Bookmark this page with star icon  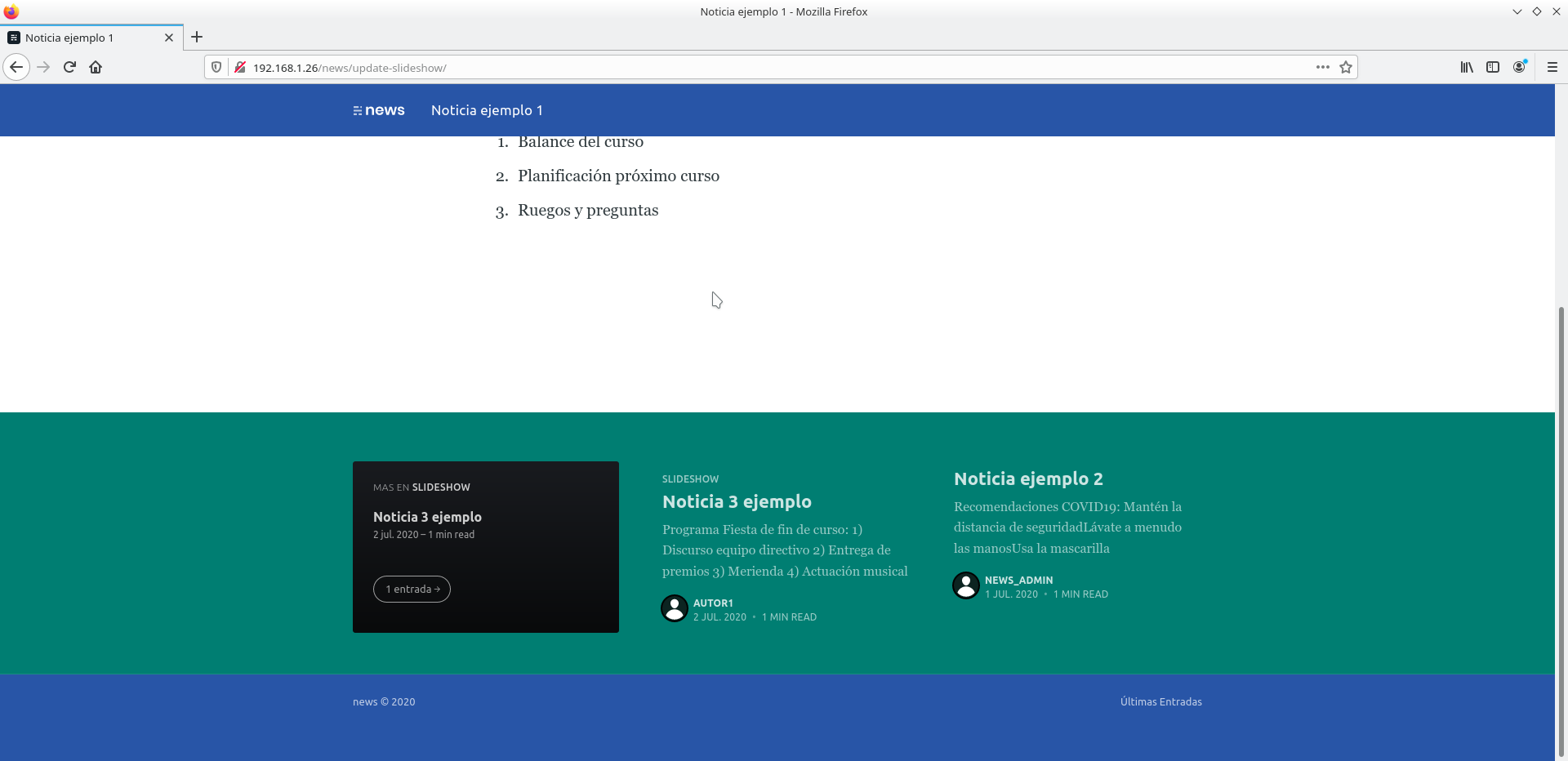coord(1346,68)
